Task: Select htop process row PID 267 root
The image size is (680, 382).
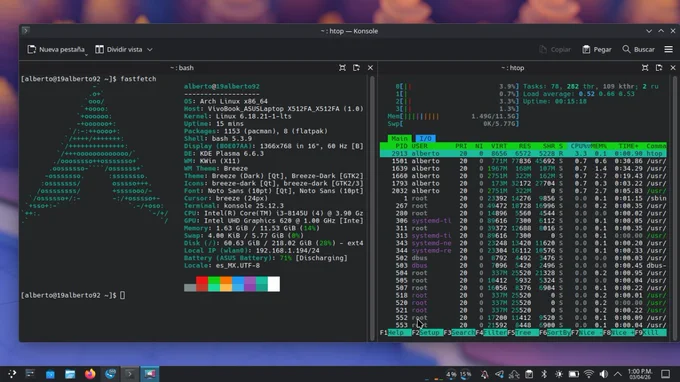Action: pyautogui.click(x=523, y=206)
